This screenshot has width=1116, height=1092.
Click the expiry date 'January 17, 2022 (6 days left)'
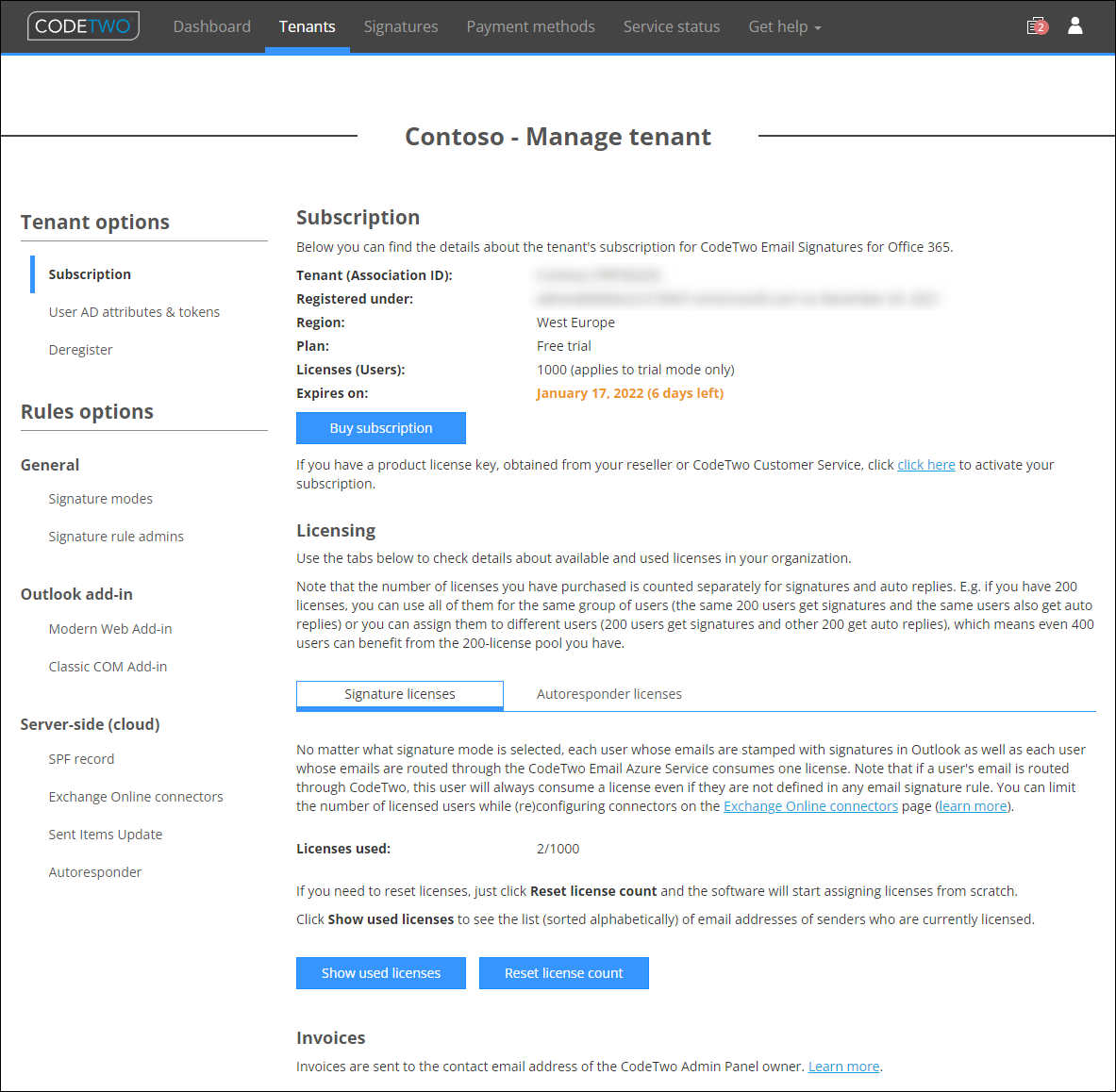coord(630,393)
